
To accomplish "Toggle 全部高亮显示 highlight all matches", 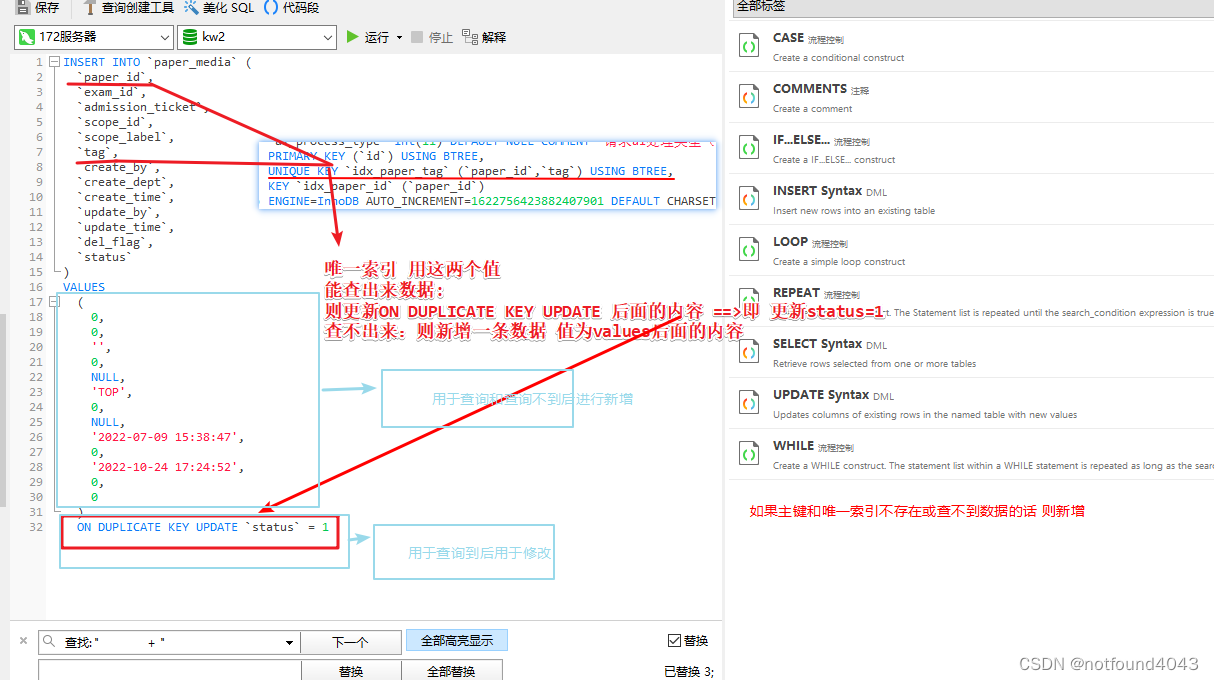I will tap(456, 640).
